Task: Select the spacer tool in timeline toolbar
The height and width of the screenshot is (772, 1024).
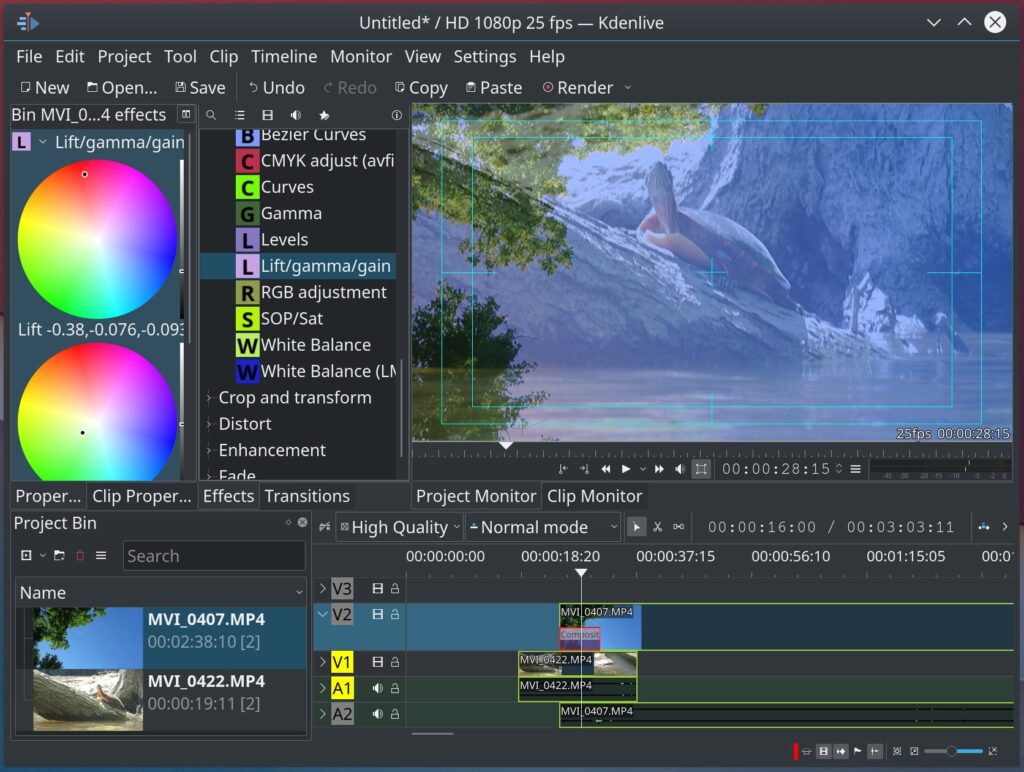Action: pos(679,527)
